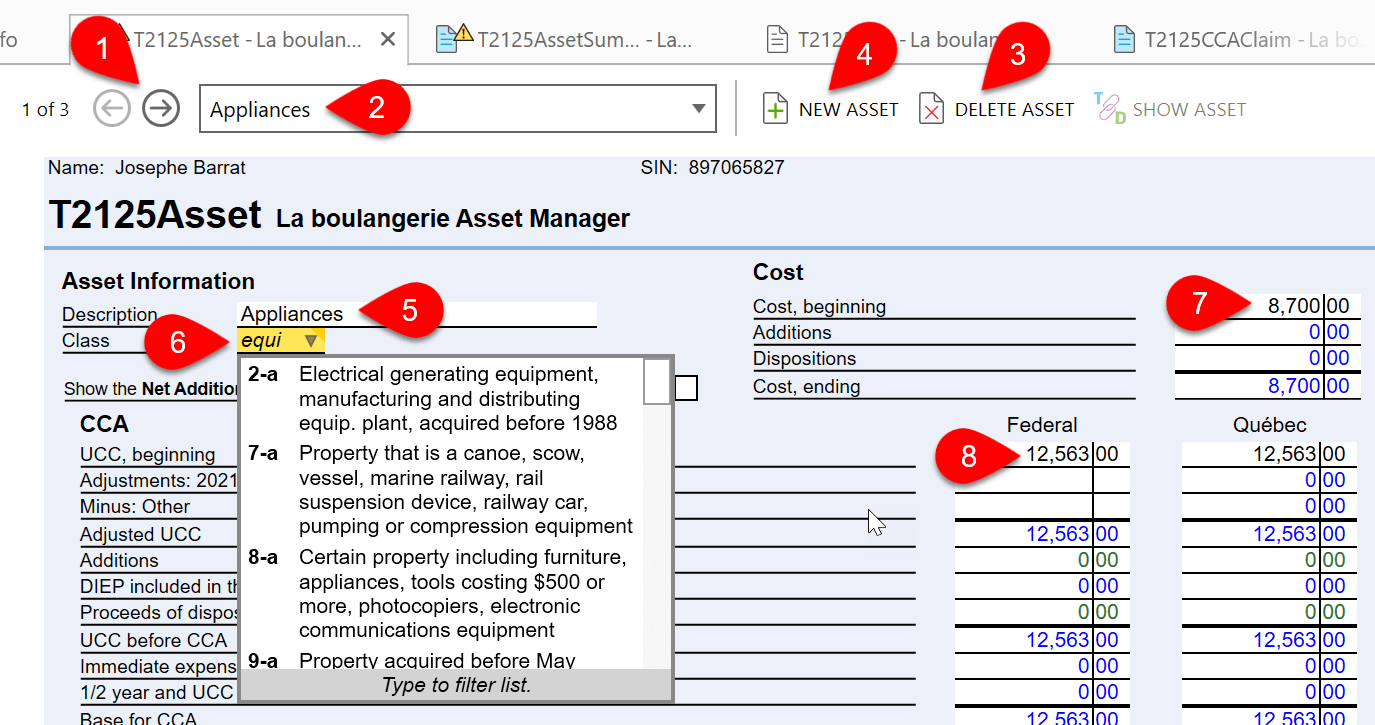Open the Appliances asset selector dropdown

698,109
